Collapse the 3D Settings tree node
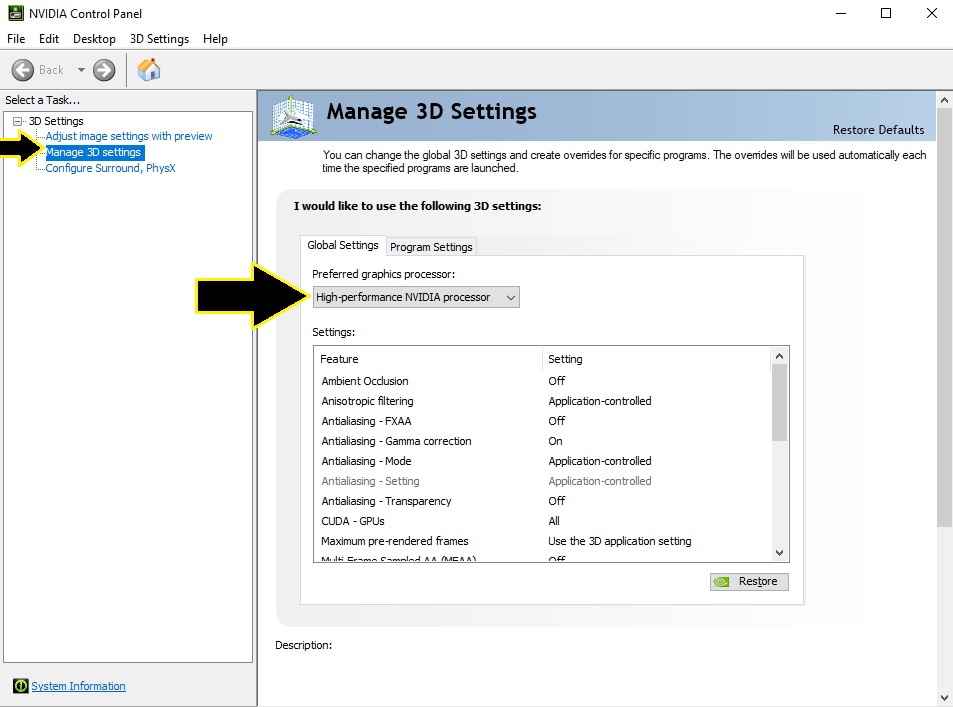953x707 pixels. pos(17,121)
